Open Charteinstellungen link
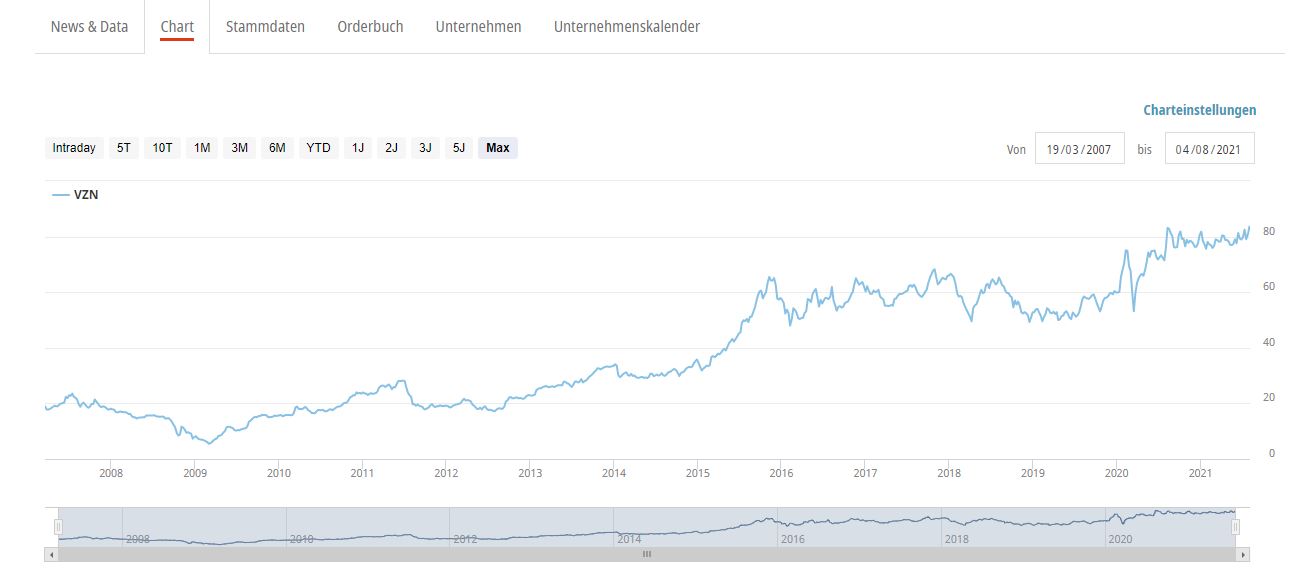 pos(1199,111)
